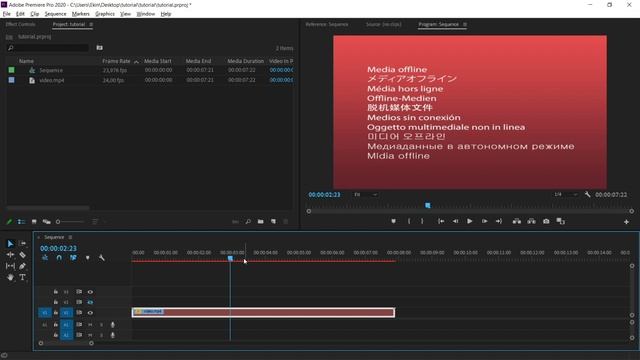Open the Fit zoom level dropdown
This screenshot has width=640, height=360.
[365, 195]
